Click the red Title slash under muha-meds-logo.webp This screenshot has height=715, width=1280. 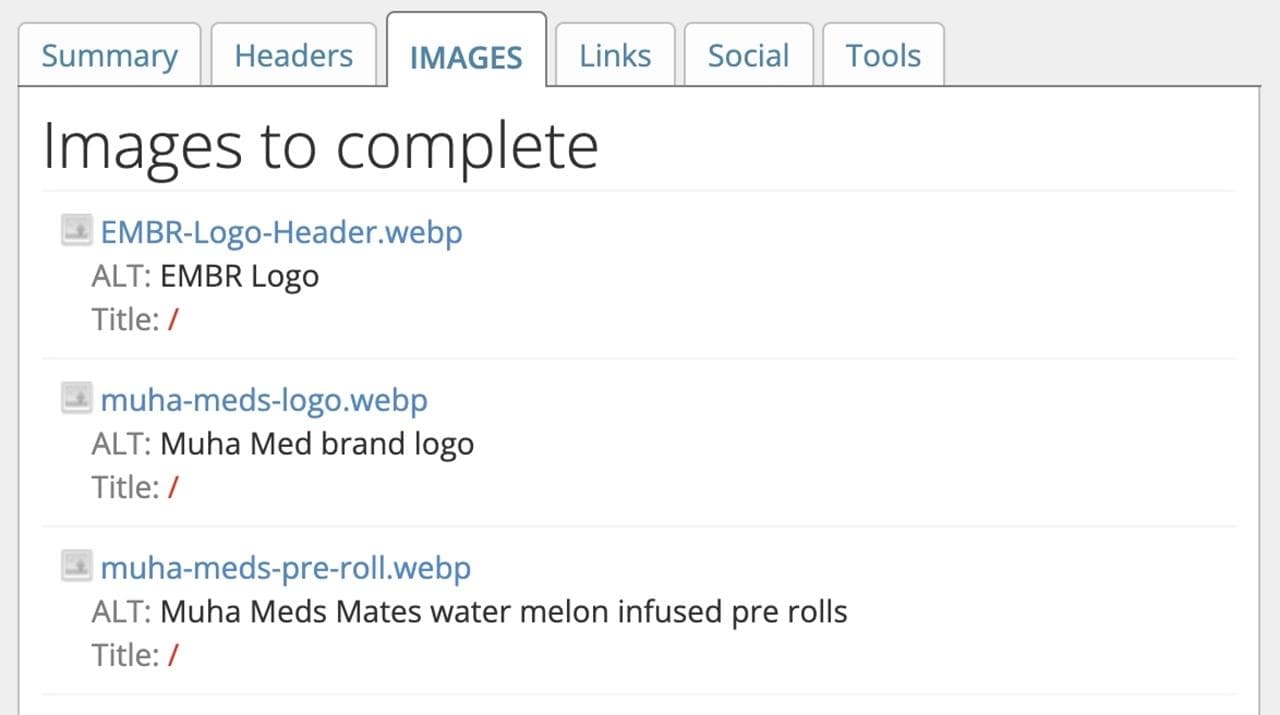tap(173, 488)
